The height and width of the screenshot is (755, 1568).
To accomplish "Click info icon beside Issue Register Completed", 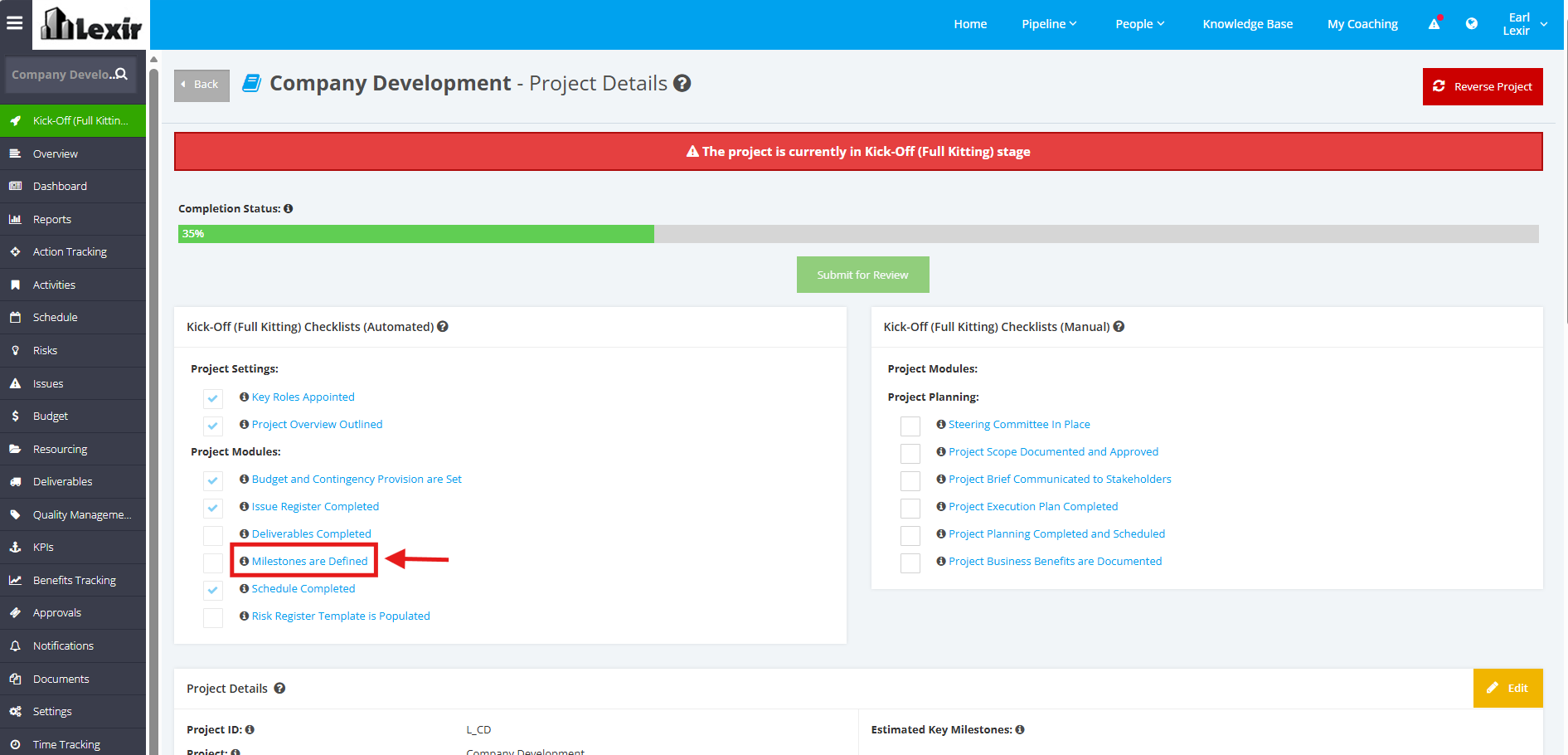I will point(244,506).
